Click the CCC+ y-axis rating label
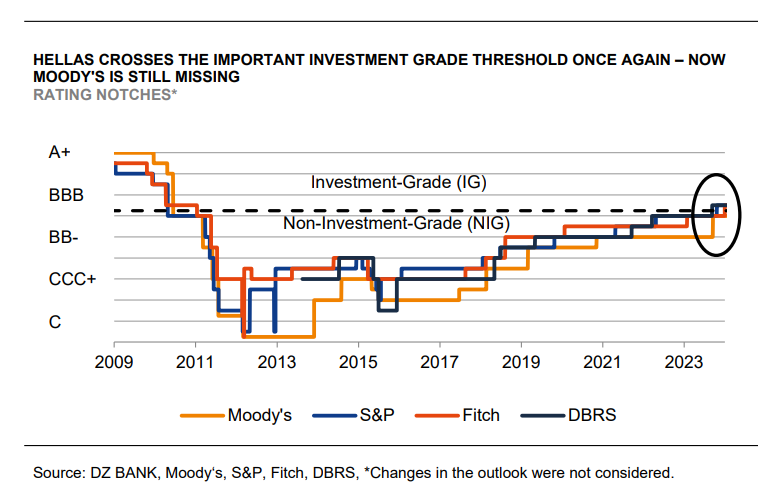 click(x=72, y=280)
